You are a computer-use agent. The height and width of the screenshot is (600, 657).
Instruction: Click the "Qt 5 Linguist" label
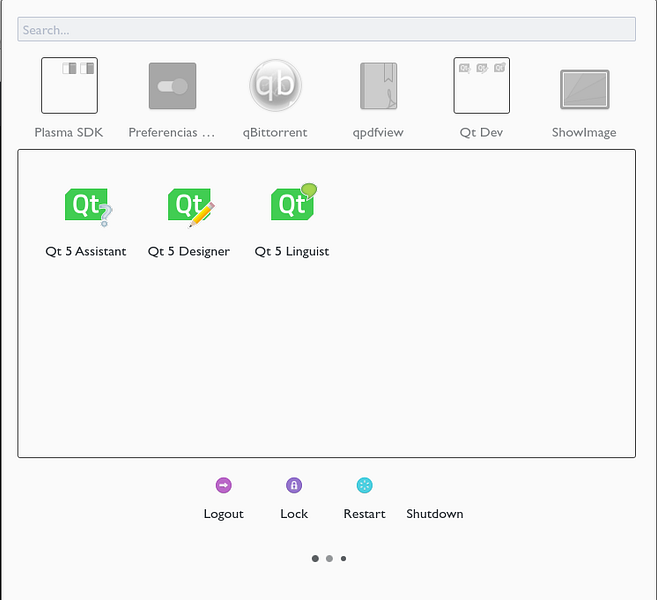coord(292,252)
